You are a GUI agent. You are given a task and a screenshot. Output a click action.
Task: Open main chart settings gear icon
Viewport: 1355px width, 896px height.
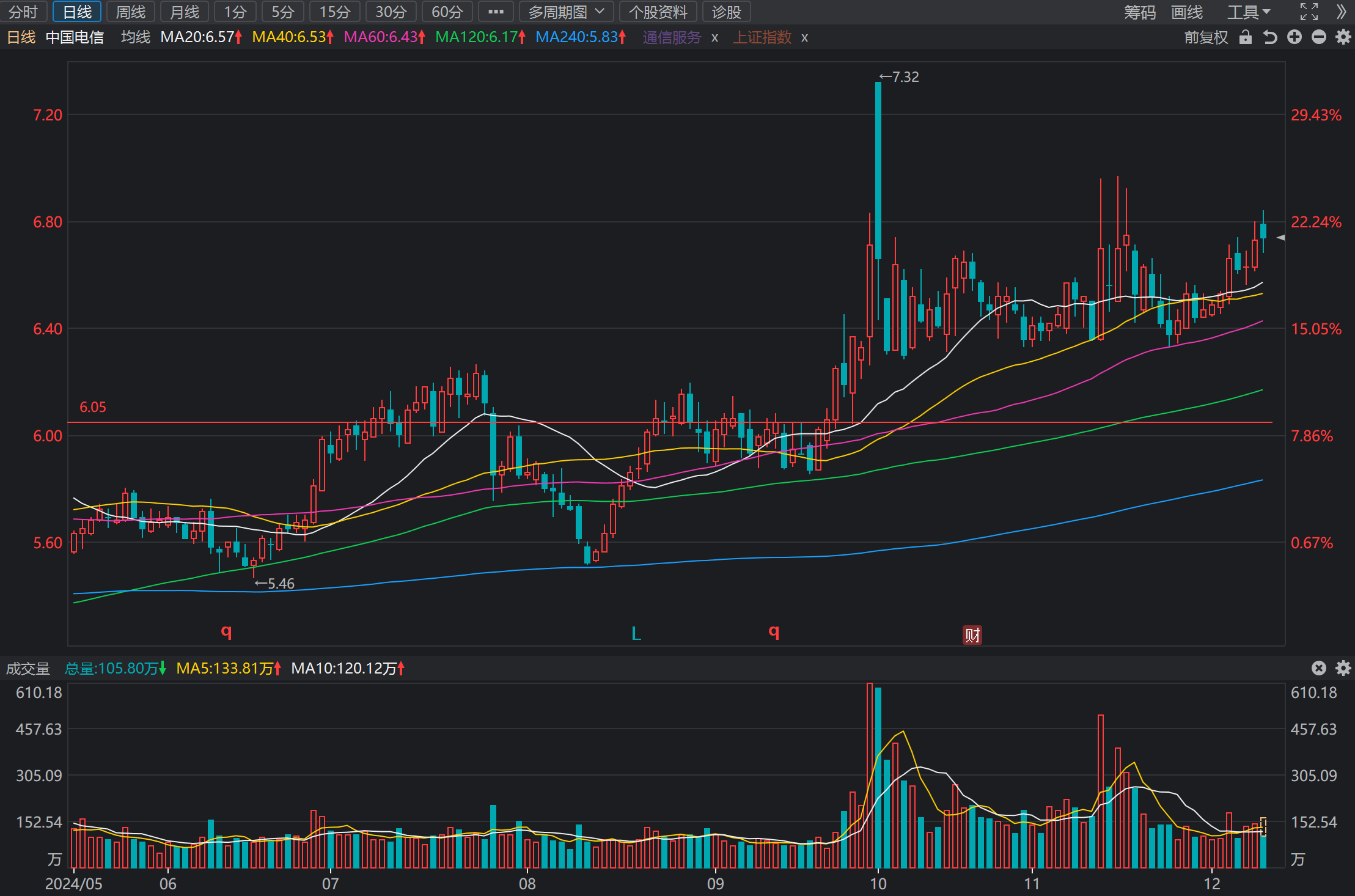tap(1343, 37)
